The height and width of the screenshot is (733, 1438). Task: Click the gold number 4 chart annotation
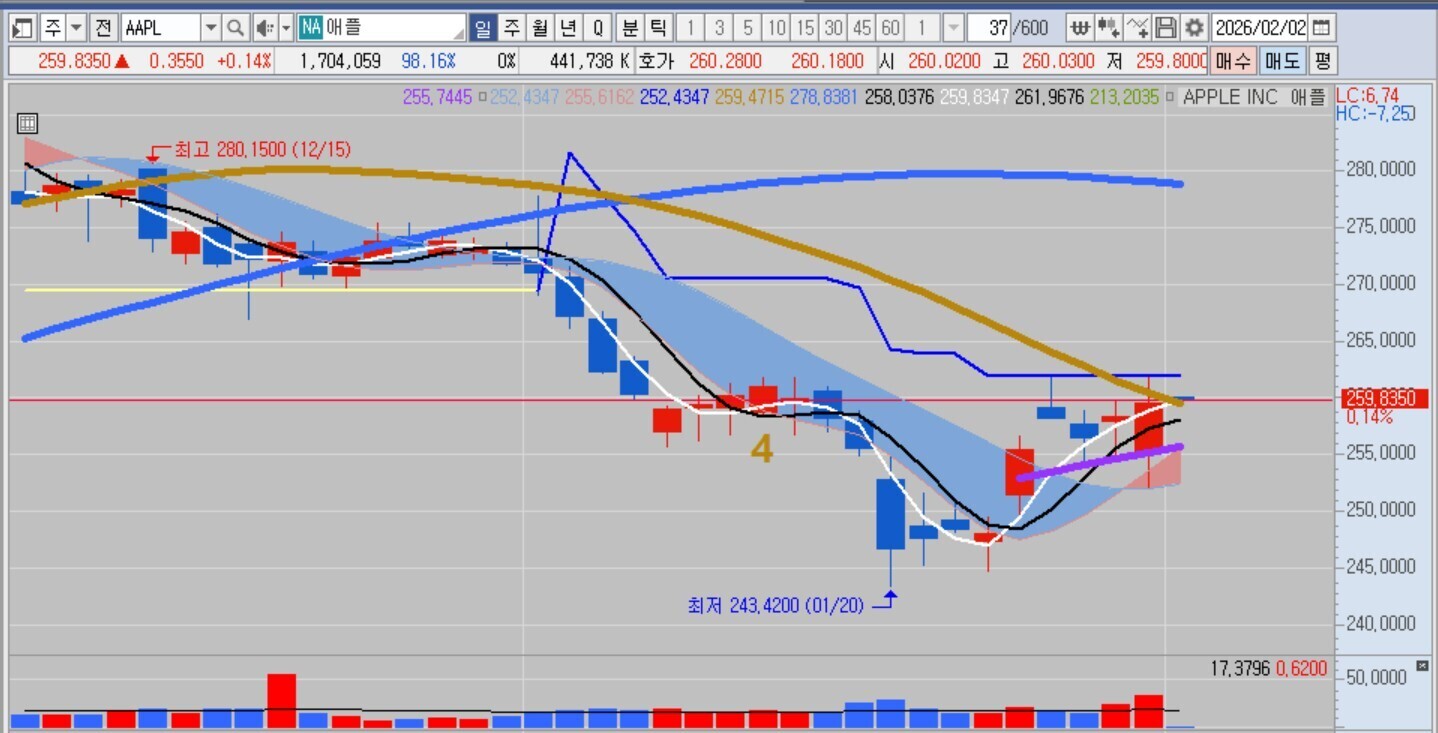click(x=762, y=451)
